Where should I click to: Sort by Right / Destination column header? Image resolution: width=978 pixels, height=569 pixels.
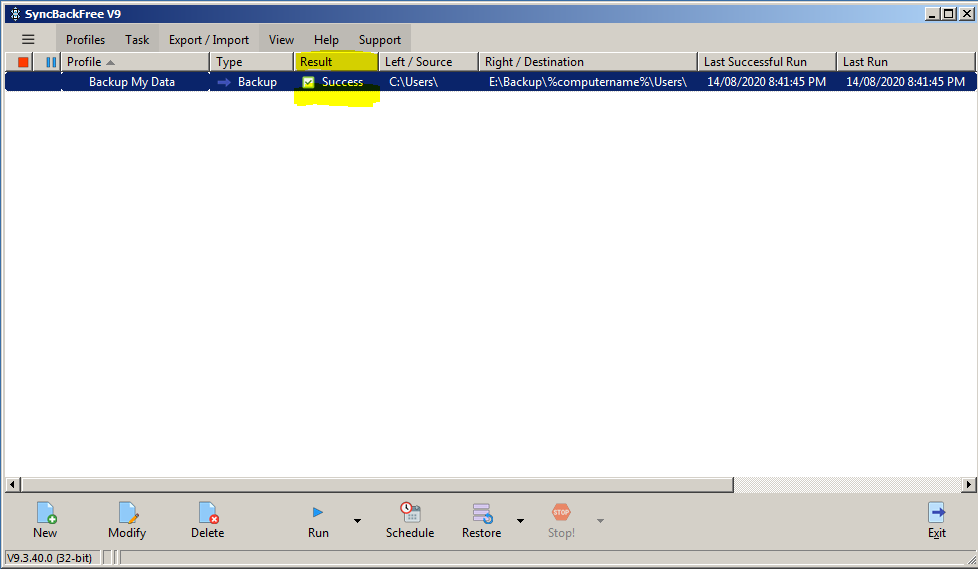tap(588, 62)
